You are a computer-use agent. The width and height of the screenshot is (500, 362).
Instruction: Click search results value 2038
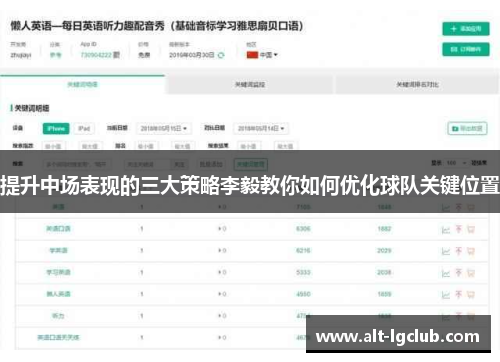[384, 272]
